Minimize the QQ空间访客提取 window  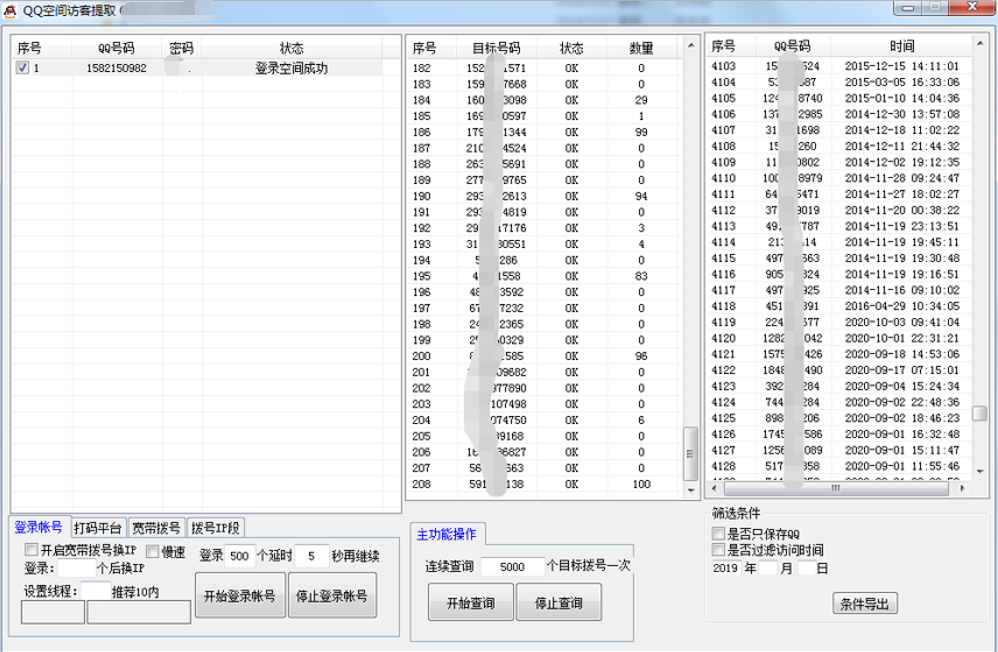click(x=908, y=8)
